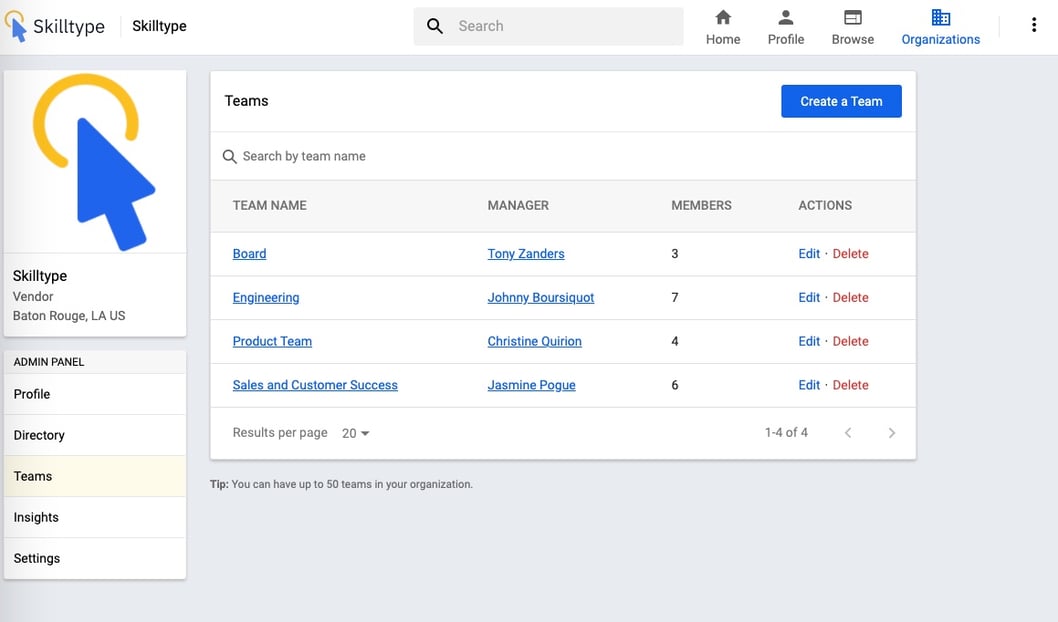Viewport: 1058px width, 622px height.
Task: Open Insights in the admin panel
Action: point(36,517)
